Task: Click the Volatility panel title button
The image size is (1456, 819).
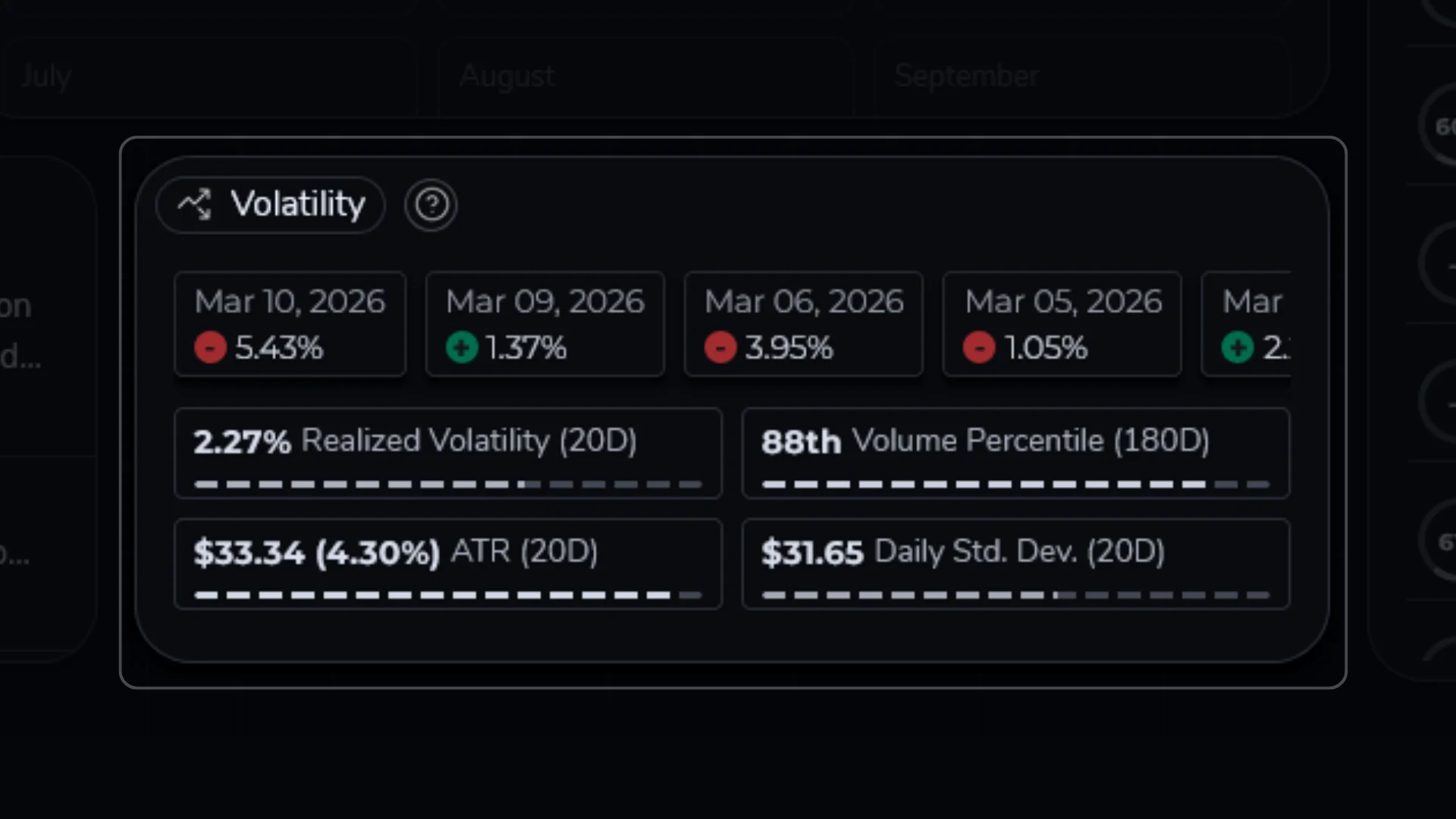Action: 270,204
